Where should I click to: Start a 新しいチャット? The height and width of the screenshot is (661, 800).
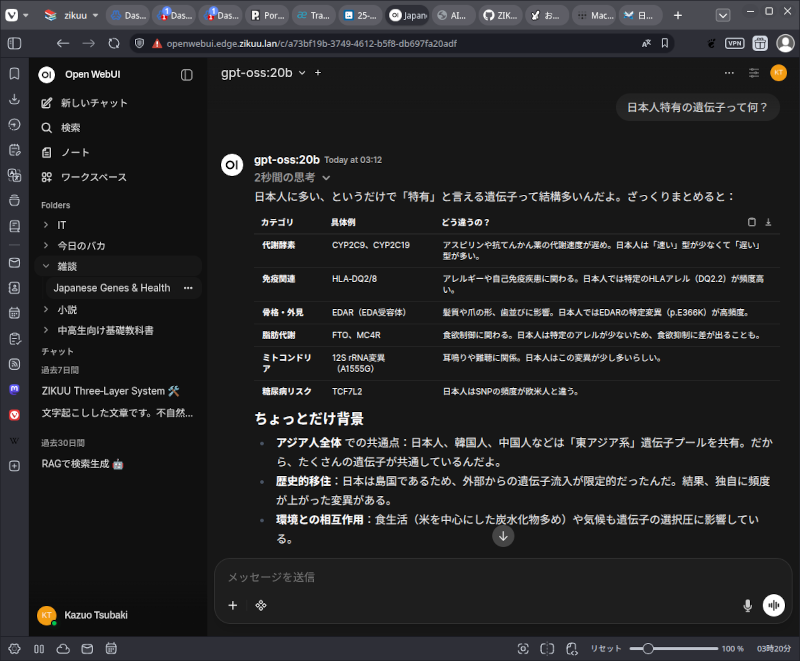pyautogui.click(x=93, y=103)
